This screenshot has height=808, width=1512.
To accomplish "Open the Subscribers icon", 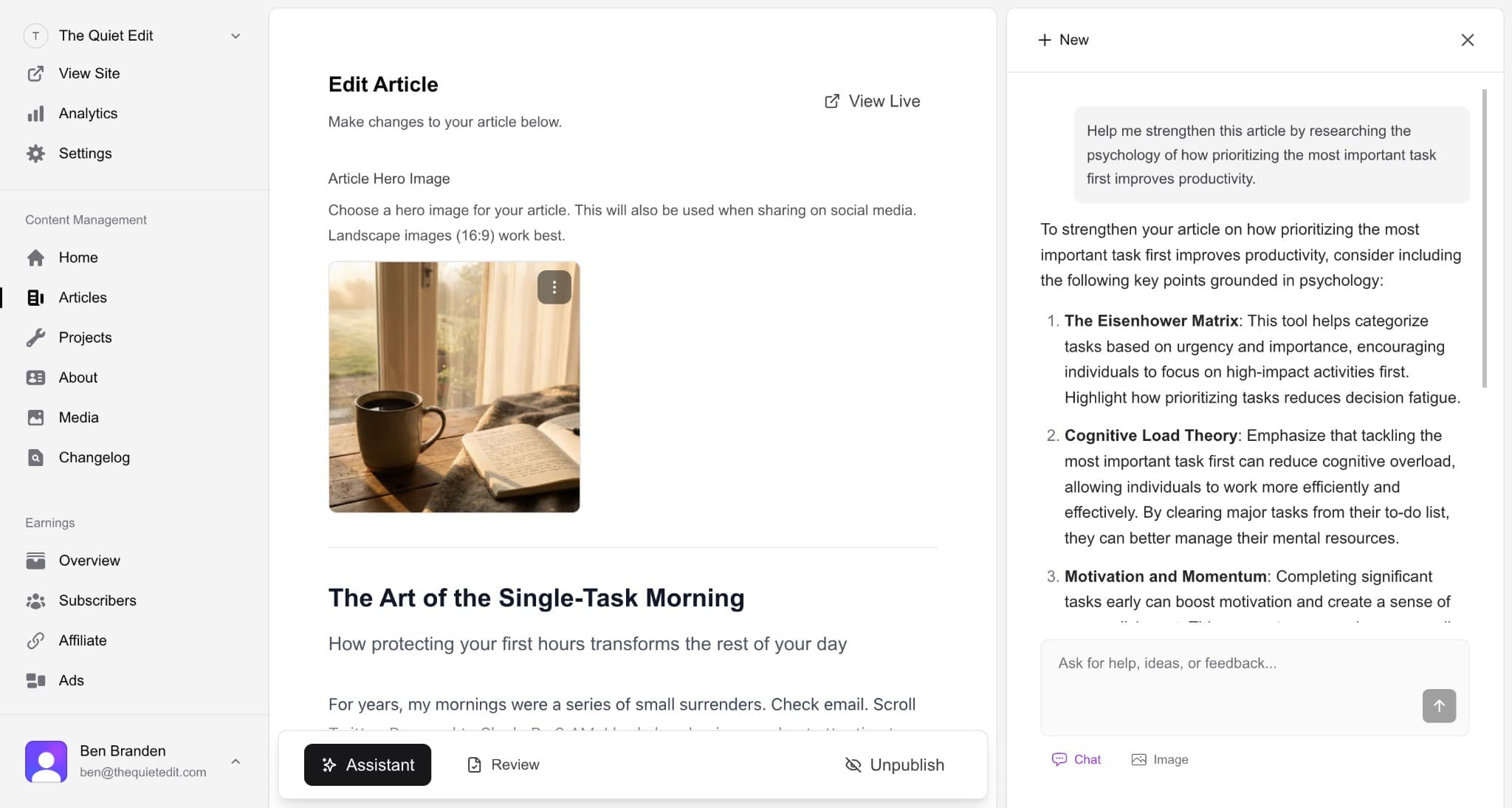I will [36, 600].
